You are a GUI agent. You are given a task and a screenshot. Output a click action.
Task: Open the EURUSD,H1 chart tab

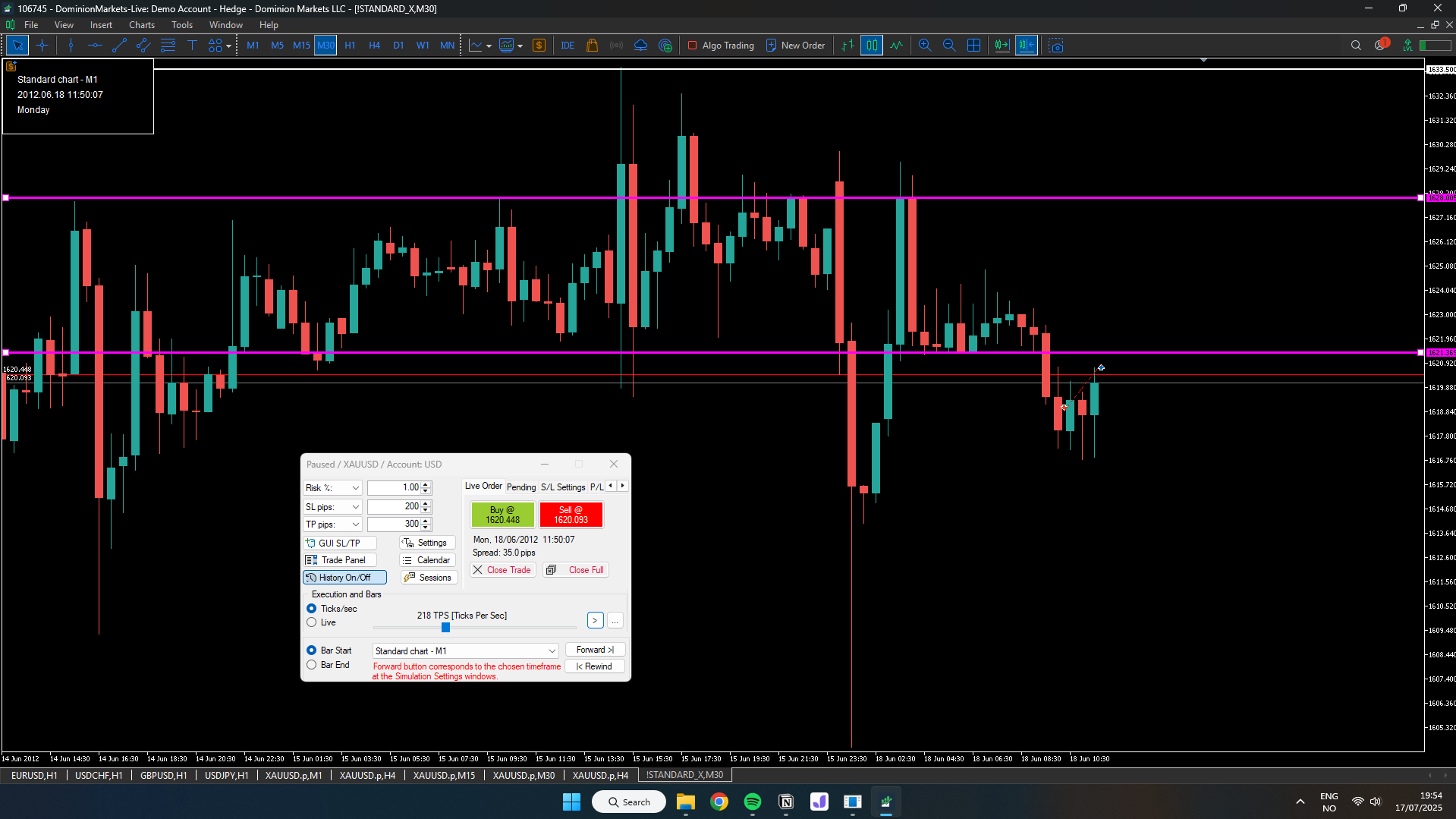pos(34,775)
